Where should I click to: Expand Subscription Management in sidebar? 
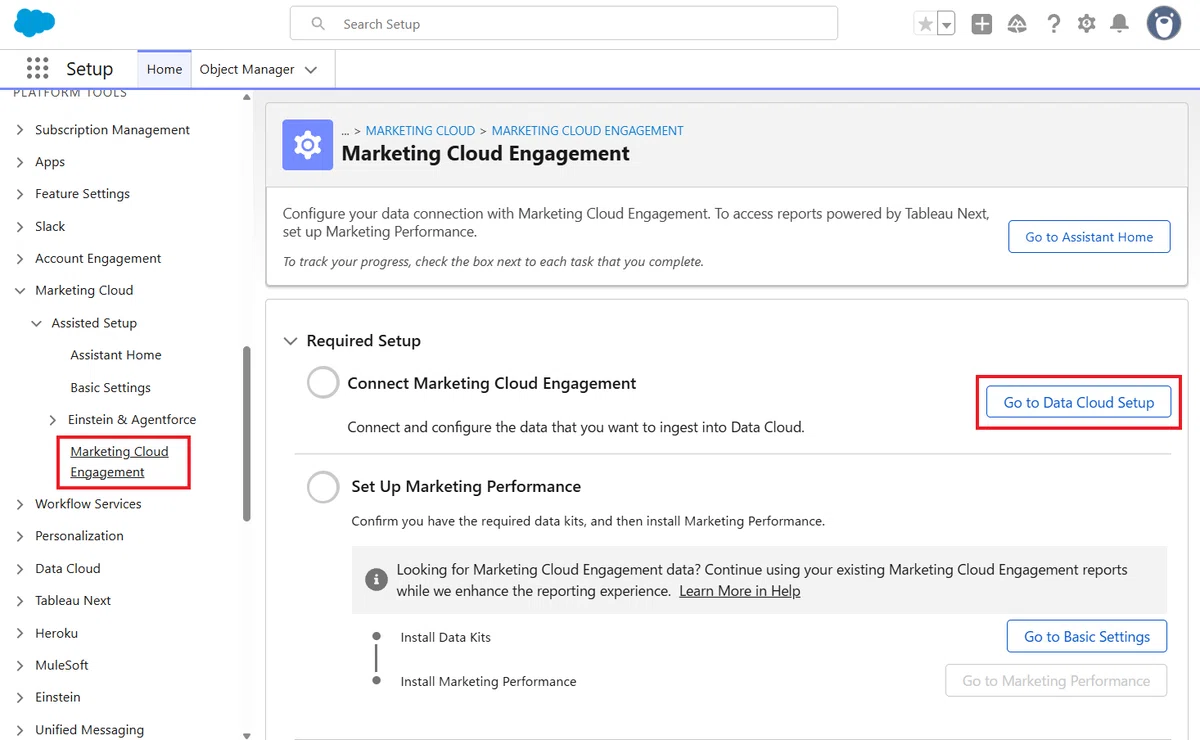click(20, 130)
